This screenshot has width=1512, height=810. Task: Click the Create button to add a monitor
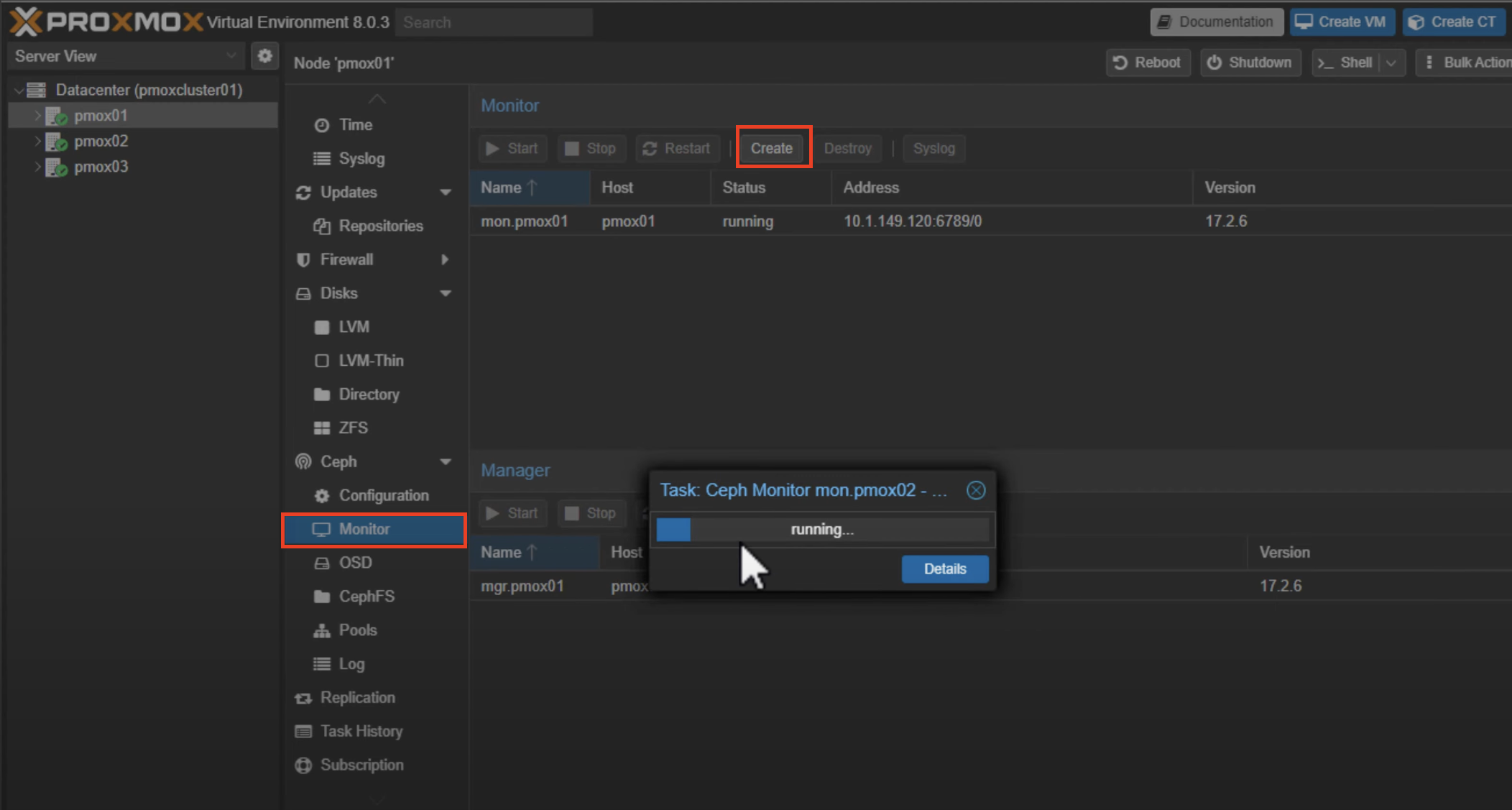[x=772, y=148]
